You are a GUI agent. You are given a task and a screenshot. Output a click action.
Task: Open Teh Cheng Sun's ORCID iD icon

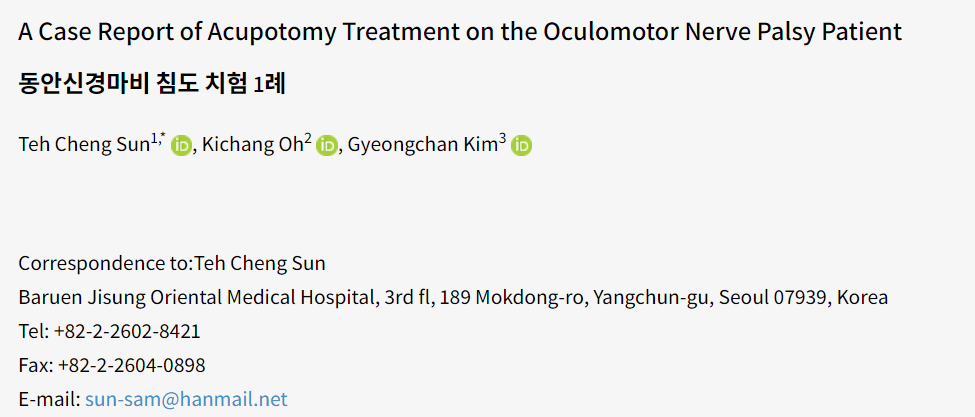181,145
